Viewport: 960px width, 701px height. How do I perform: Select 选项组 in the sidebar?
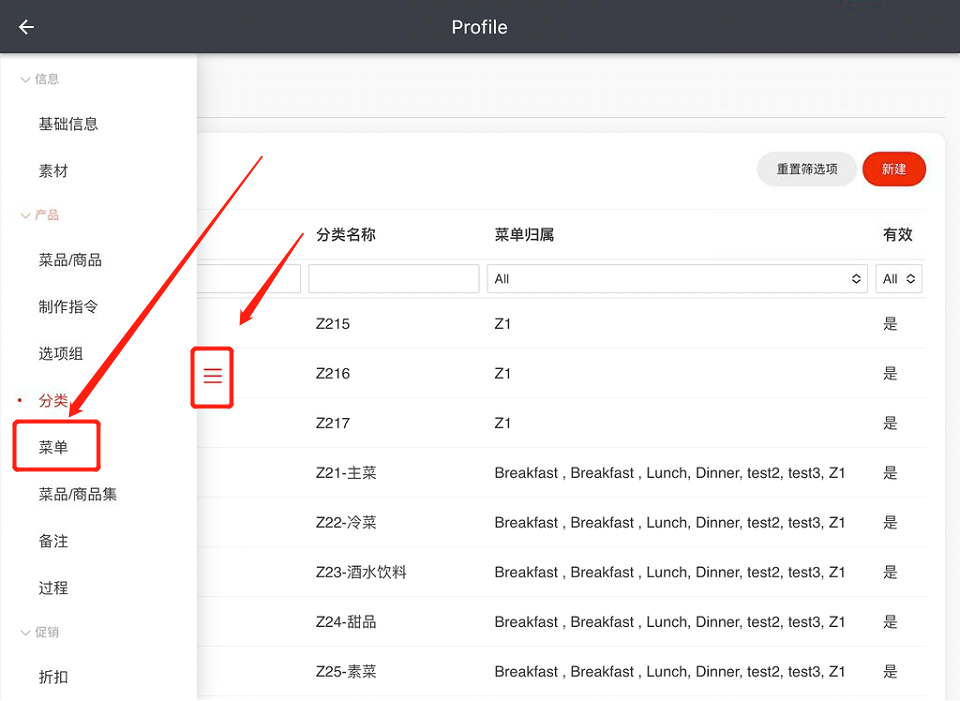pyautogui.click(x=61, y=353)
